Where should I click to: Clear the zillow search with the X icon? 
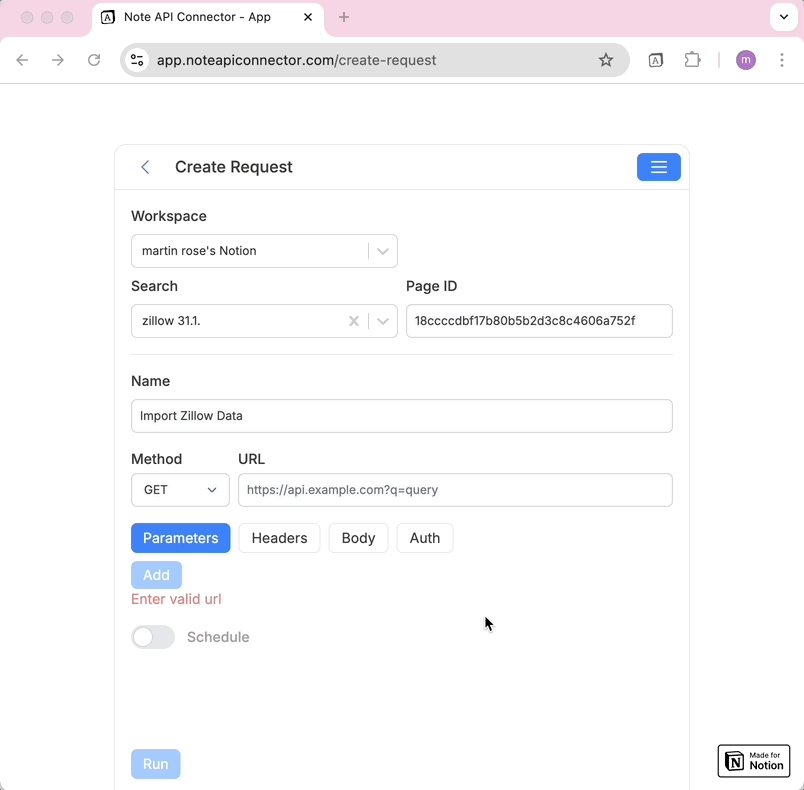(x=353, y=320)
